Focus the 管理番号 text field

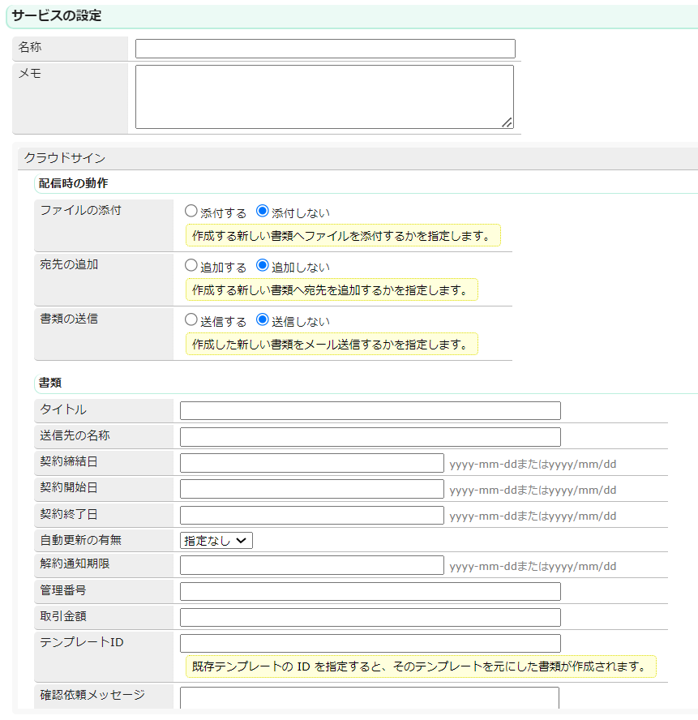coord(370,591)
